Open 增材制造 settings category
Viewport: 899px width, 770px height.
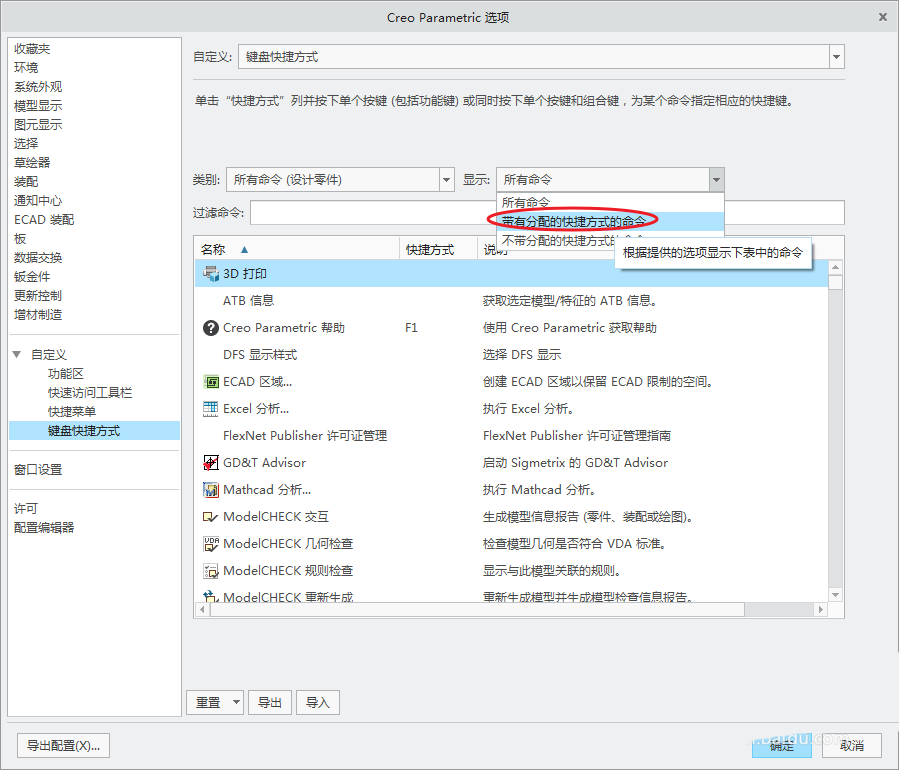pyautogui.click(x=38, y=314)
